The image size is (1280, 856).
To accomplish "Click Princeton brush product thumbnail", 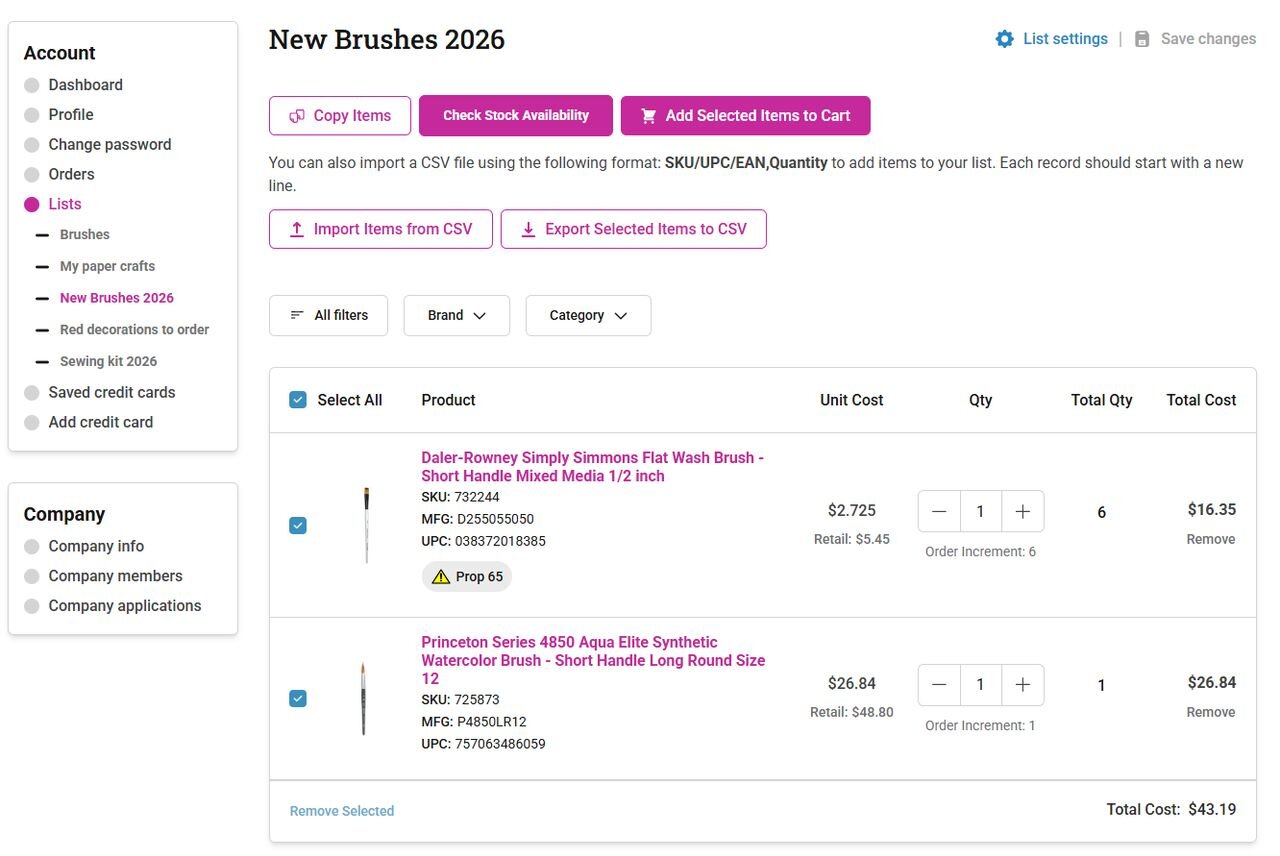I will tap(363, 698).
